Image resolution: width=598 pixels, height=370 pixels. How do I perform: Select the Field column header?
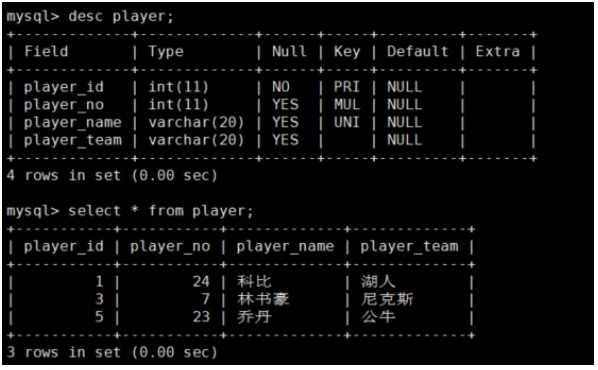tap(46, 51)
